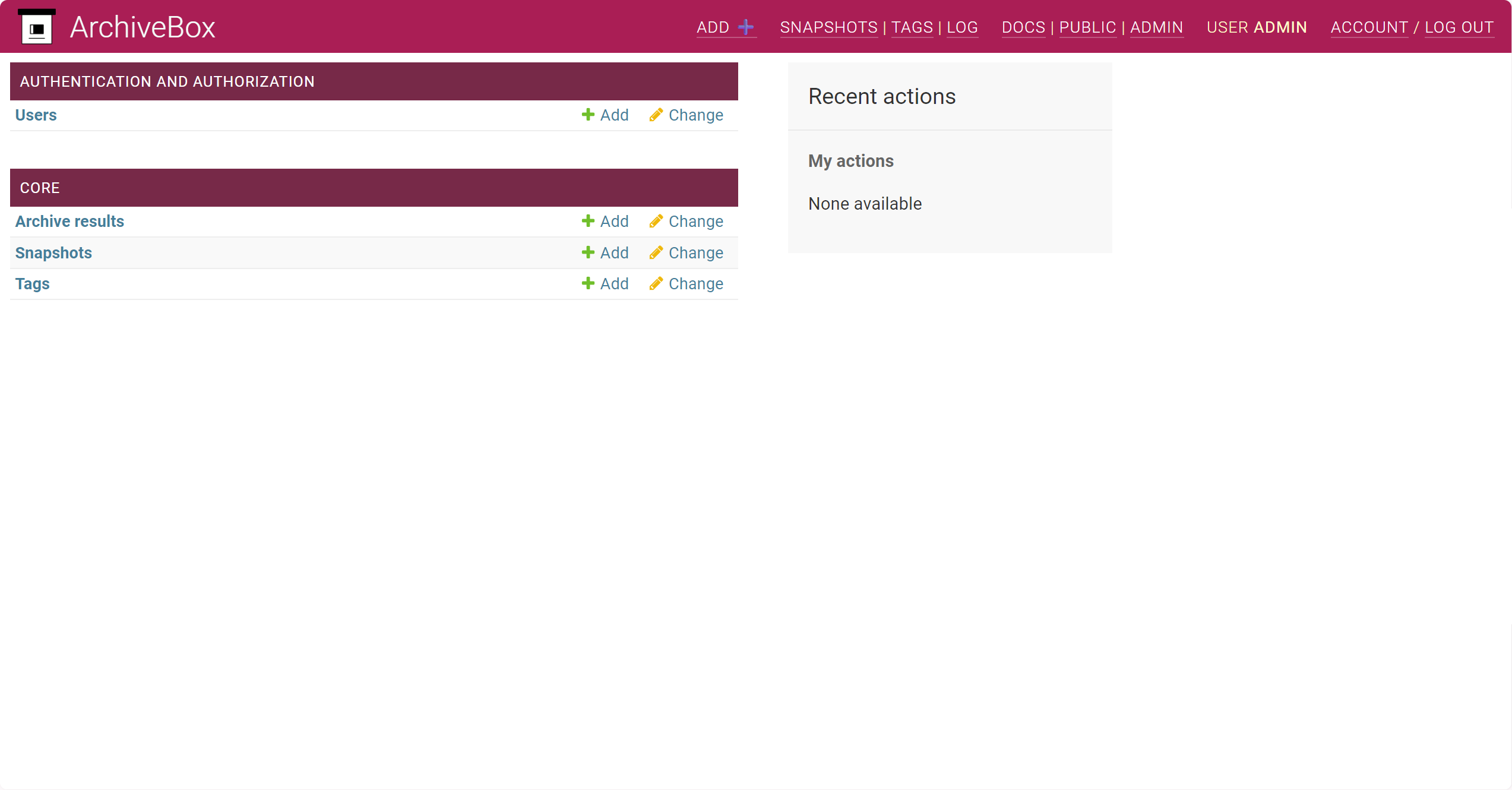
Task: Click the Recent actions heading
Action: (x=882, y=96)
